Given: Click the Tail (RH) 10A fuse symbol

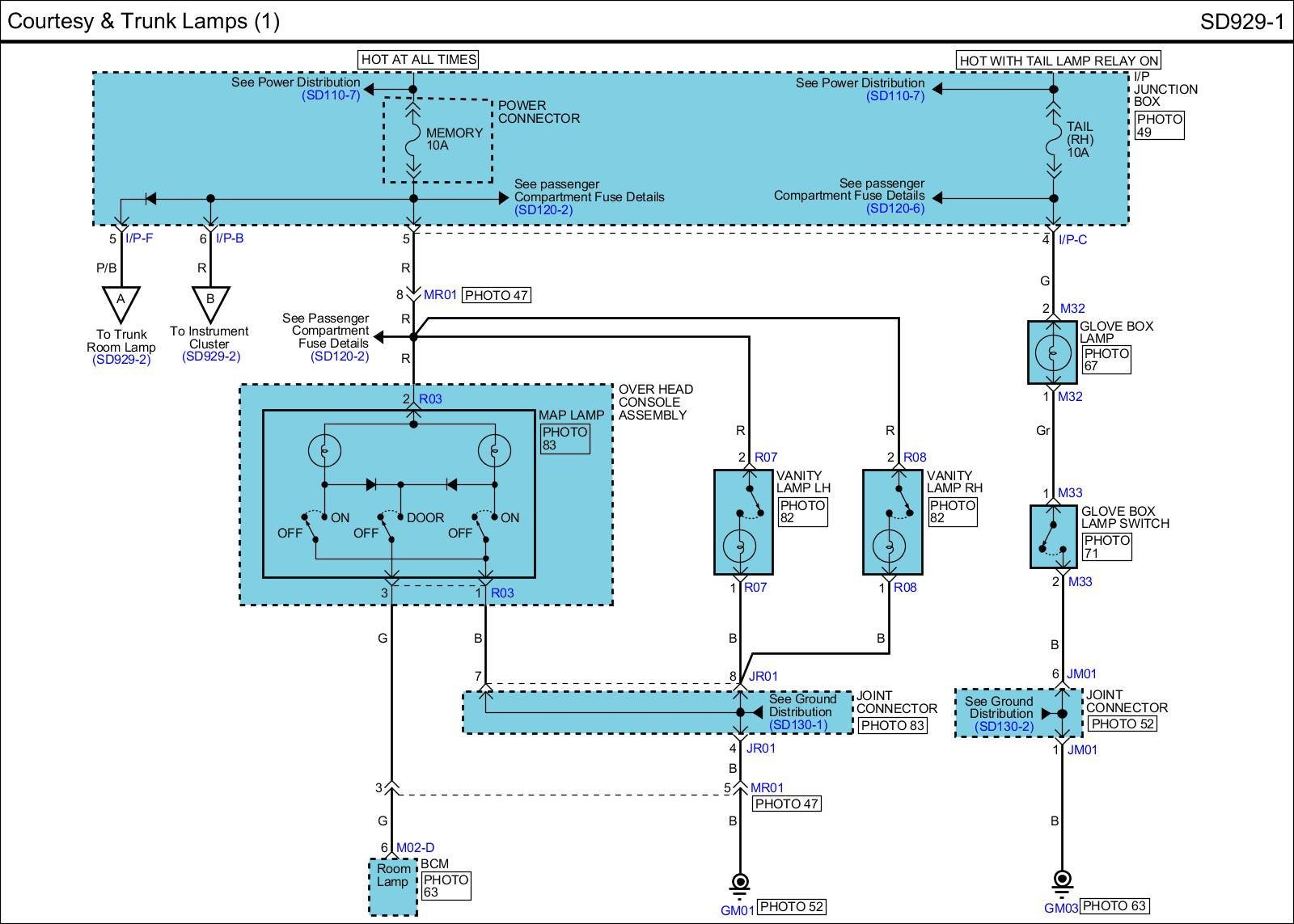Looking at the screenshot, I should point(1053,139).
